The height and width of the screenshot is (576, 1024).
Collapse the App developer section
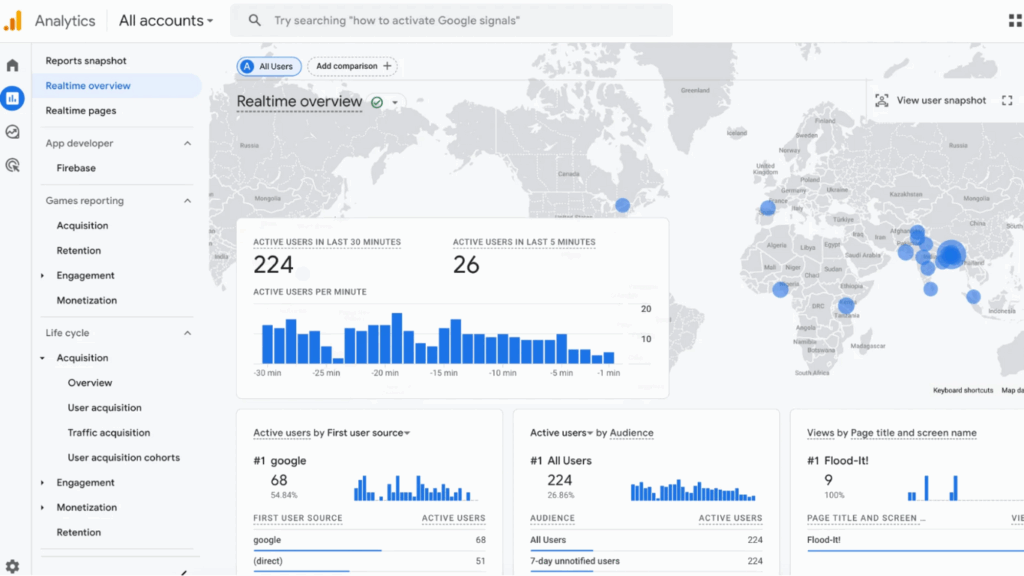coord(186,143)
